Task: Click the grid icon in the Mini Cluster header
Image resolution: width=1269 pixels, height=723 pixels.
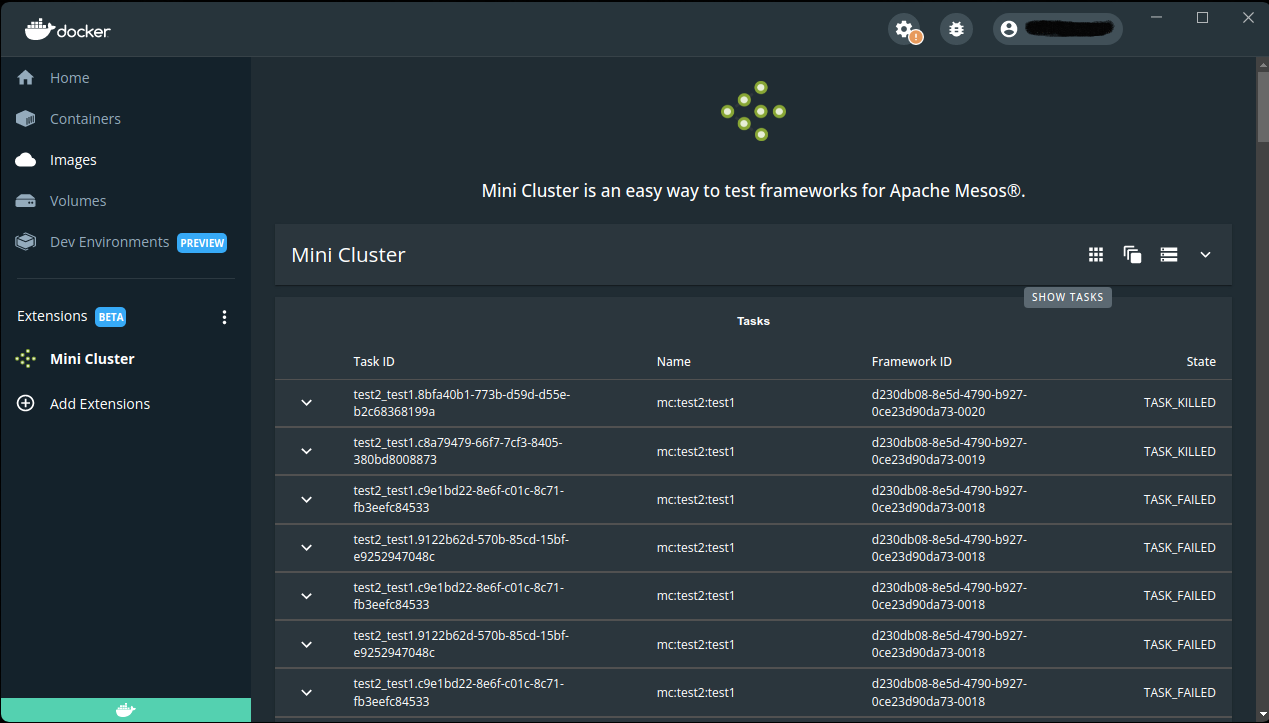Action: [1096, 255]
